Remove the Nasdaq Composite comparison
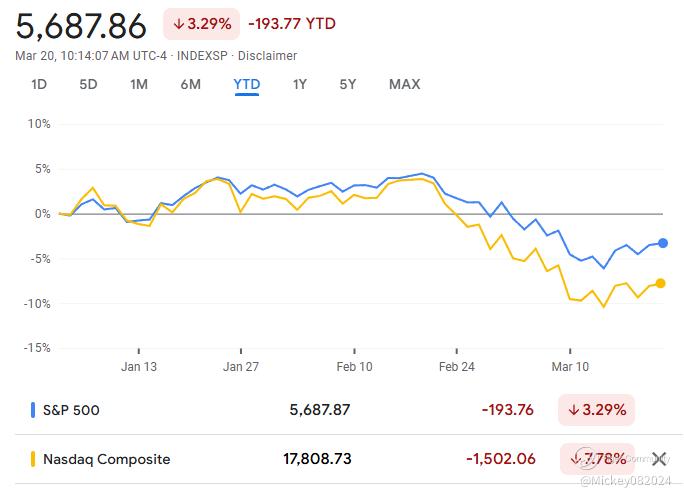 tap(659, 459)
